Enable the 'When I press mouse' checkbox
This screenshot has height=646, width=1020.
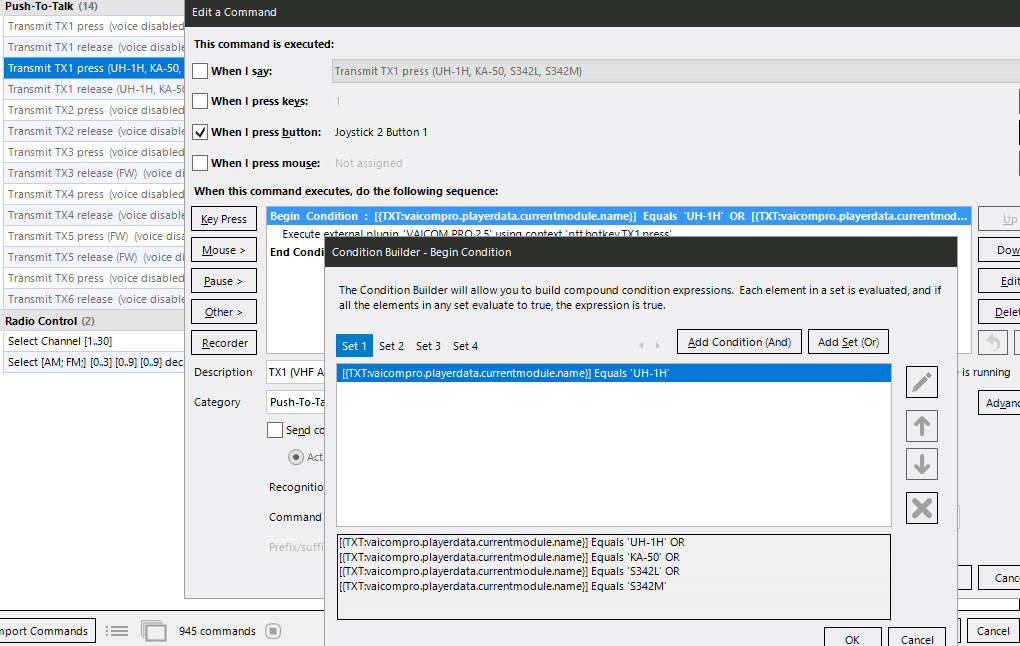(x=200, y=163)
